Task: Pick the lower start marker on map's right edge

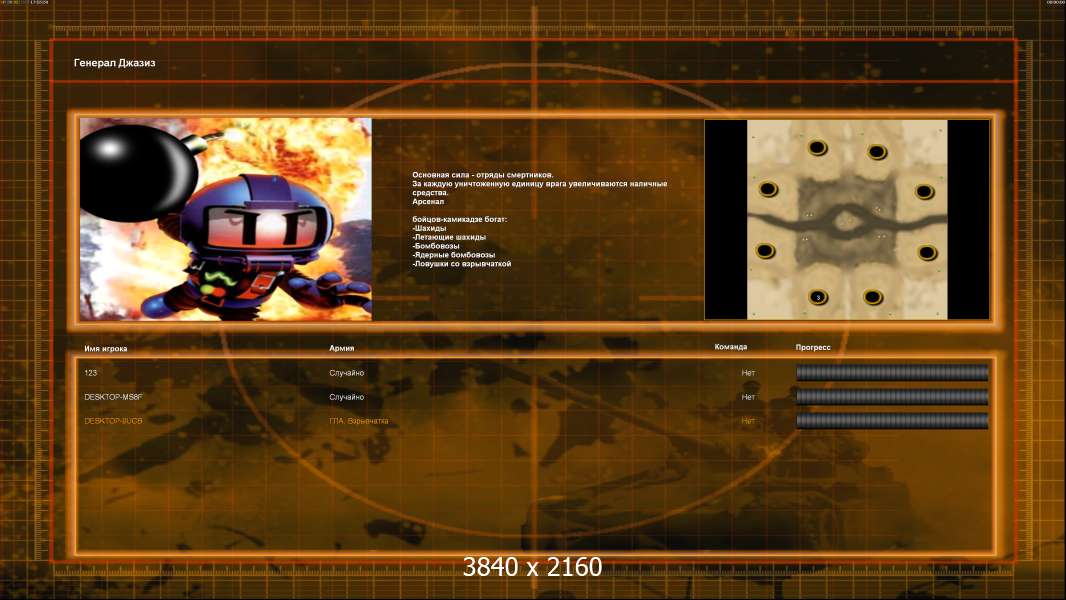Action: (x=927, y=253)
